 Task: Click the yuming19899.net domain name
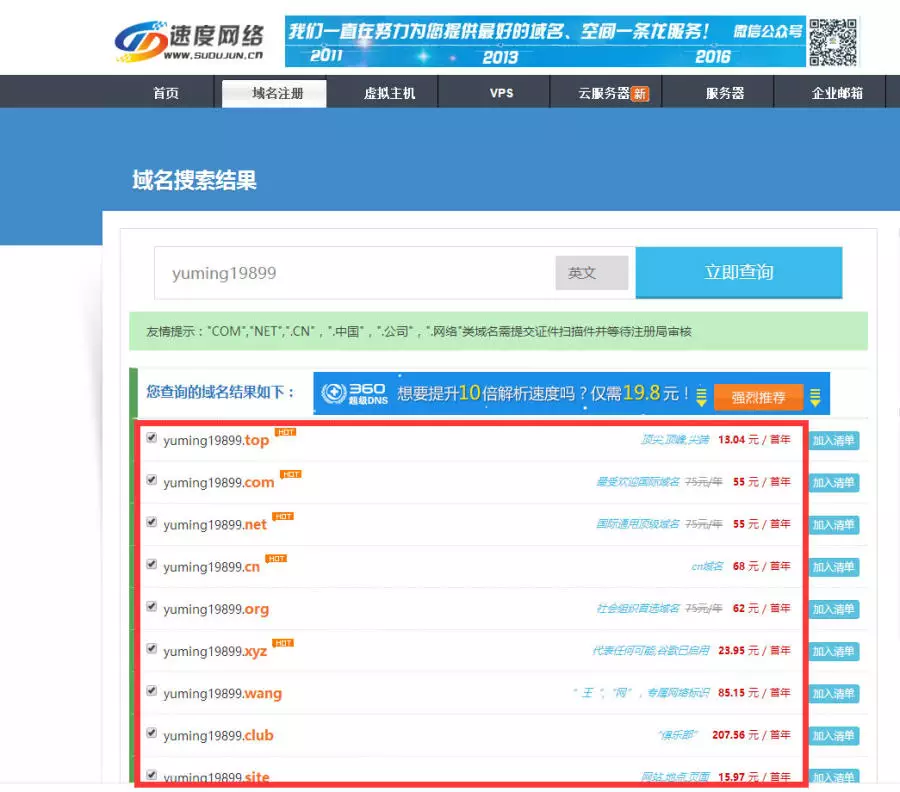pos(215,525)
